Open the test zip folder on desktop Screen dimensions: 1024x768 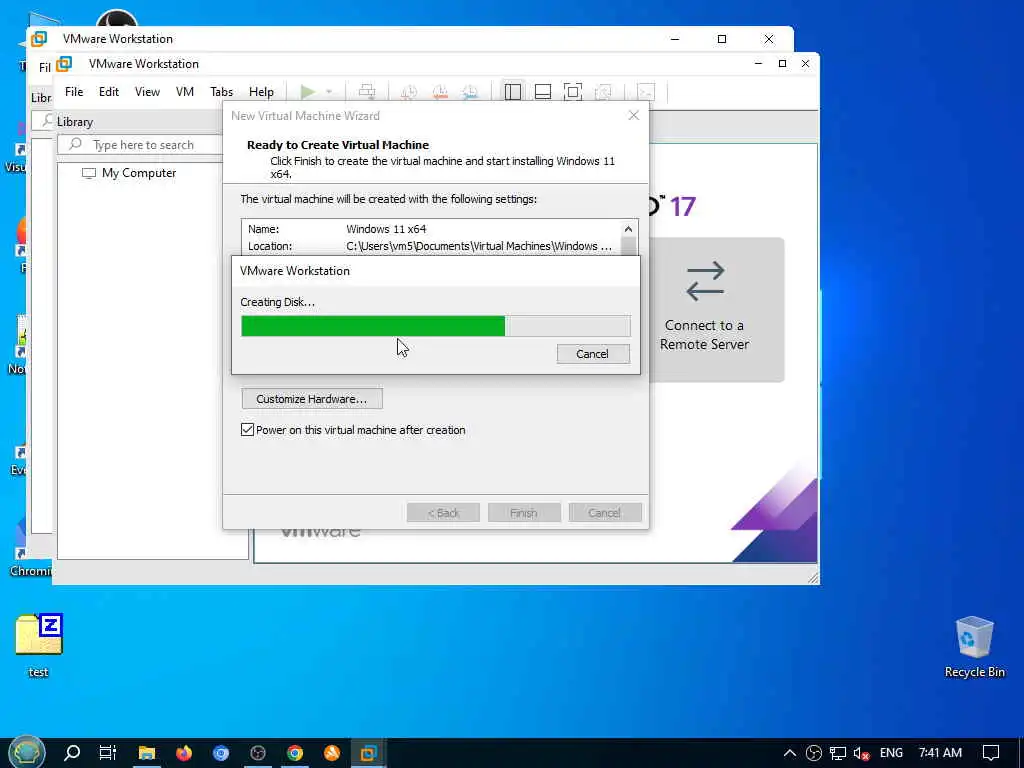click(39, 645)
